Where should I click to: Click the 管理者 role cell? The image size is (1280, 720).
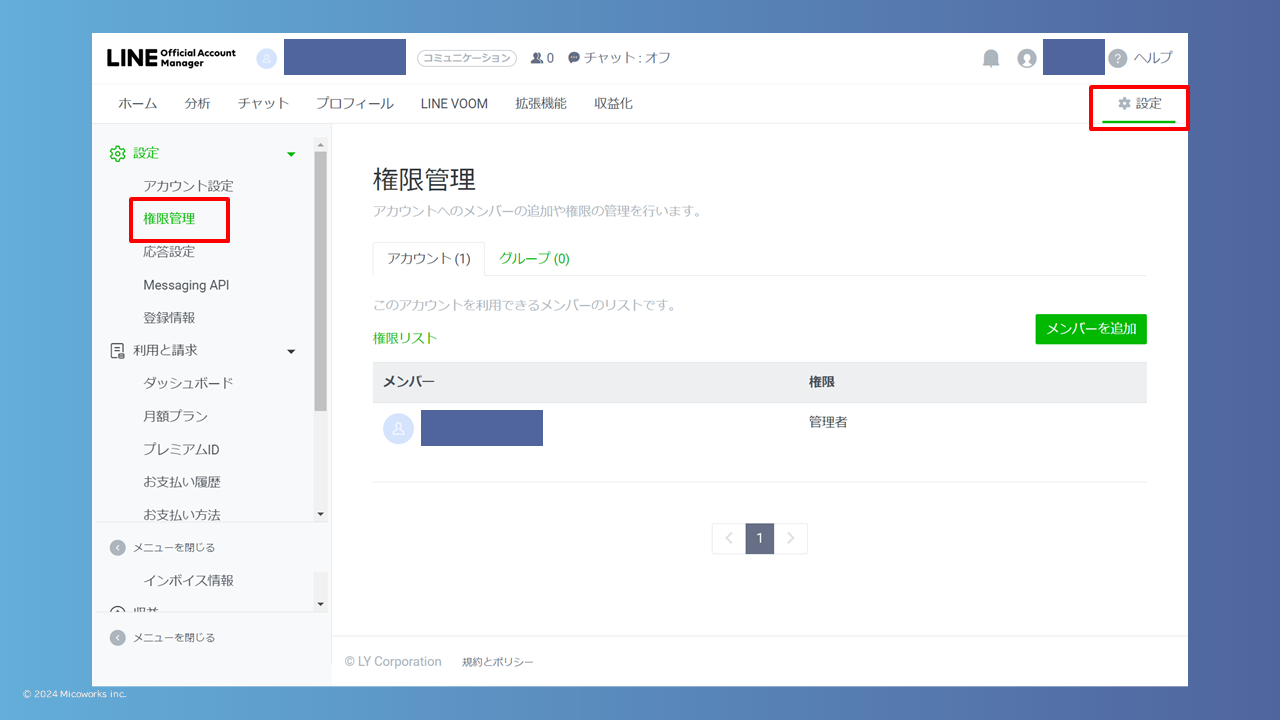point(828,422)
